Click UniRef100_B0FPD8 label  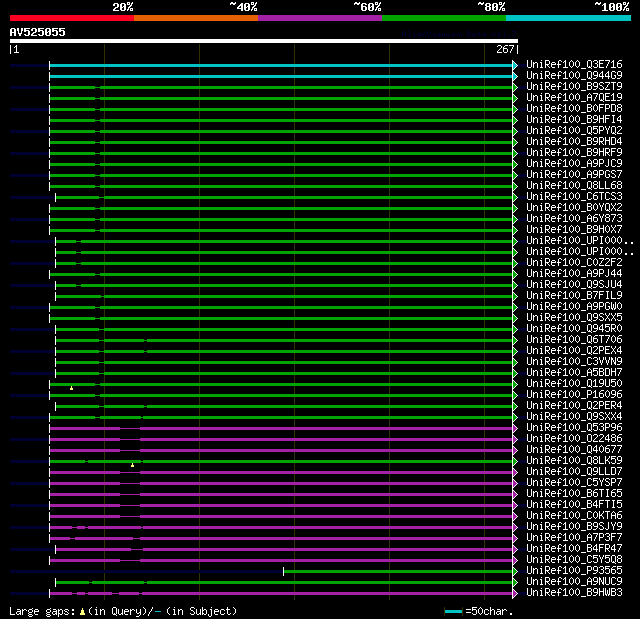[574, 109]
